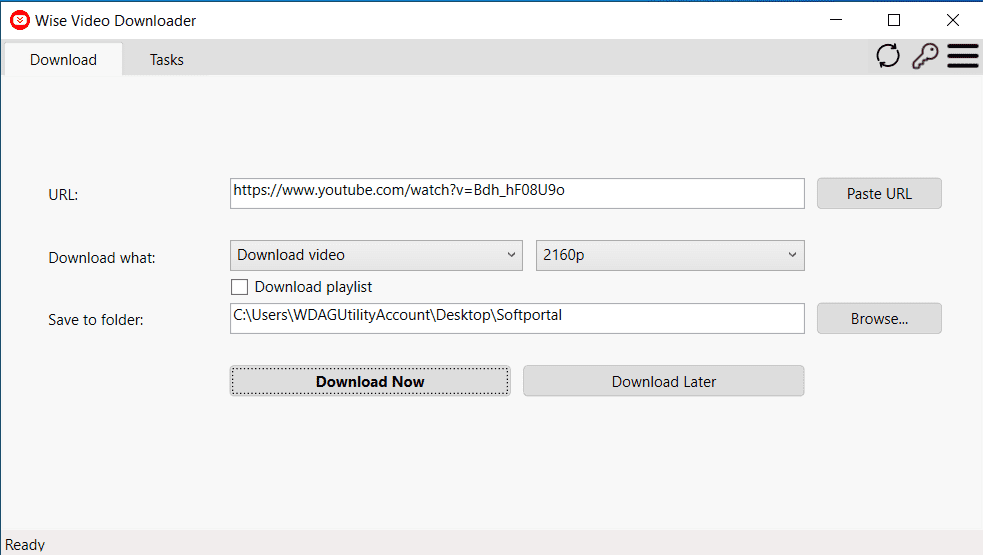Open the hamburger menu icon
Viewport: 983px width, 555px height.
click(963, 56)
